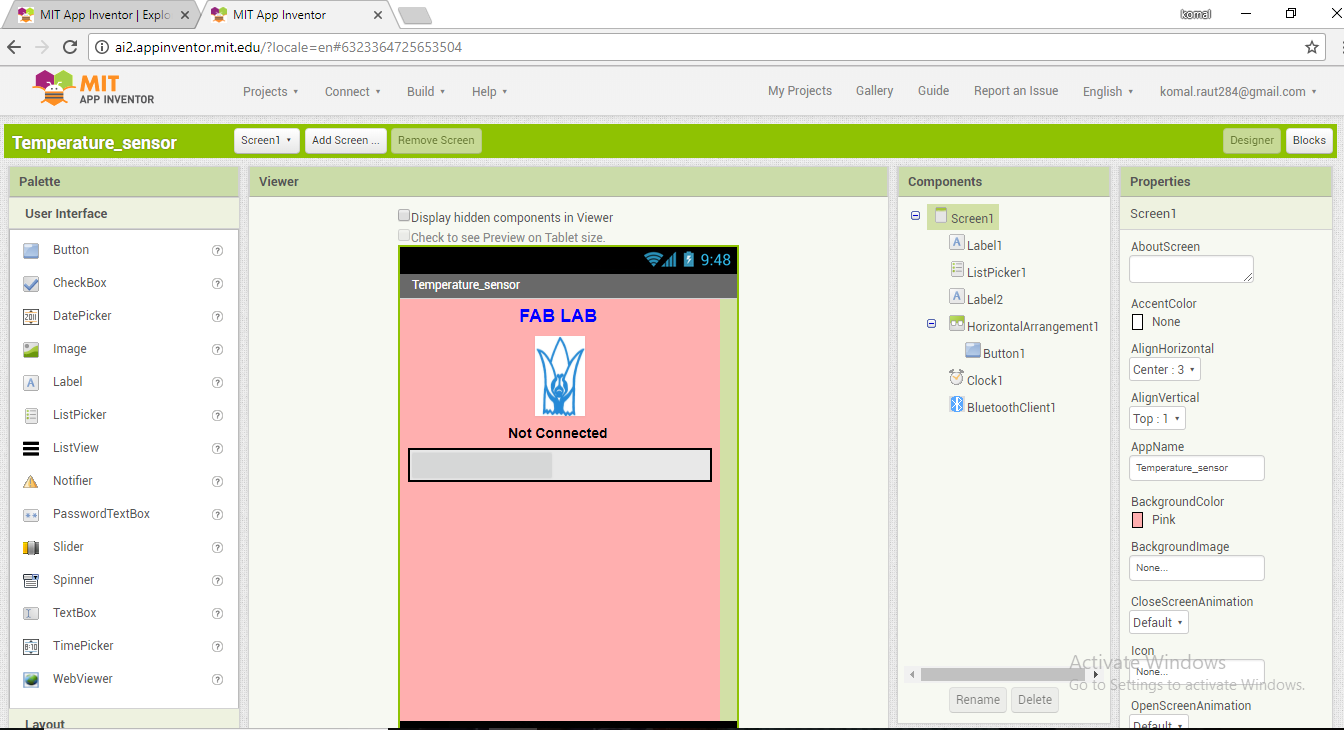Click the MIT App Inventor logo

pos(94,89)
